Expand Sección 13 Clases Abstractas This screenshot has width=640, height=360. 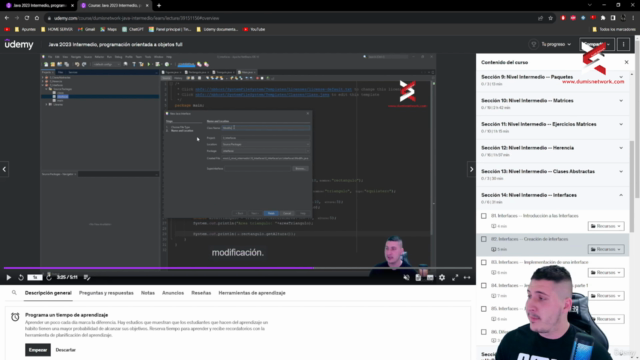point(621,171)
